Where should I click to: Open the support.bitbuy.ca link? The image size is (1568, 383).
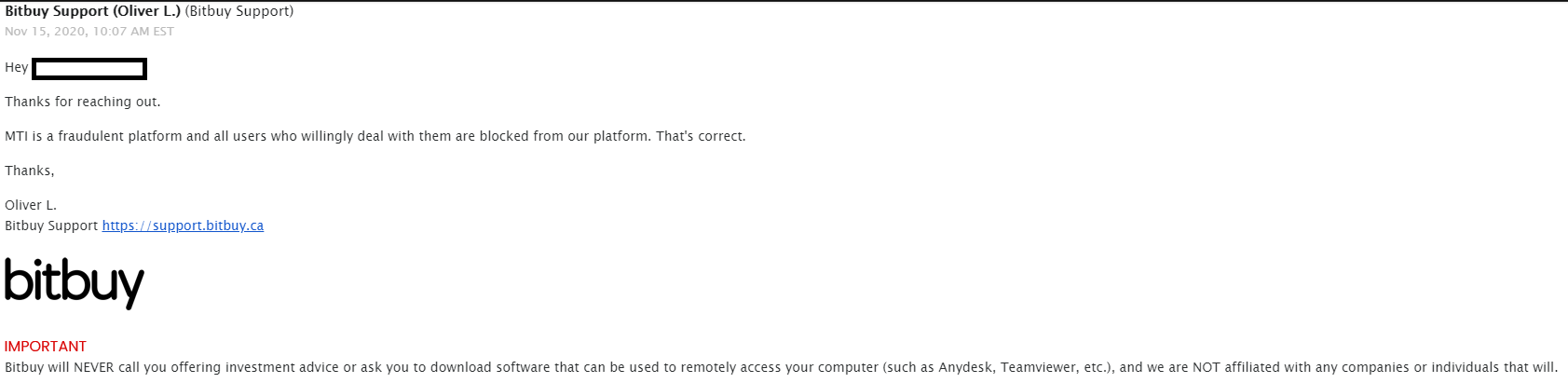pos(183,226)
